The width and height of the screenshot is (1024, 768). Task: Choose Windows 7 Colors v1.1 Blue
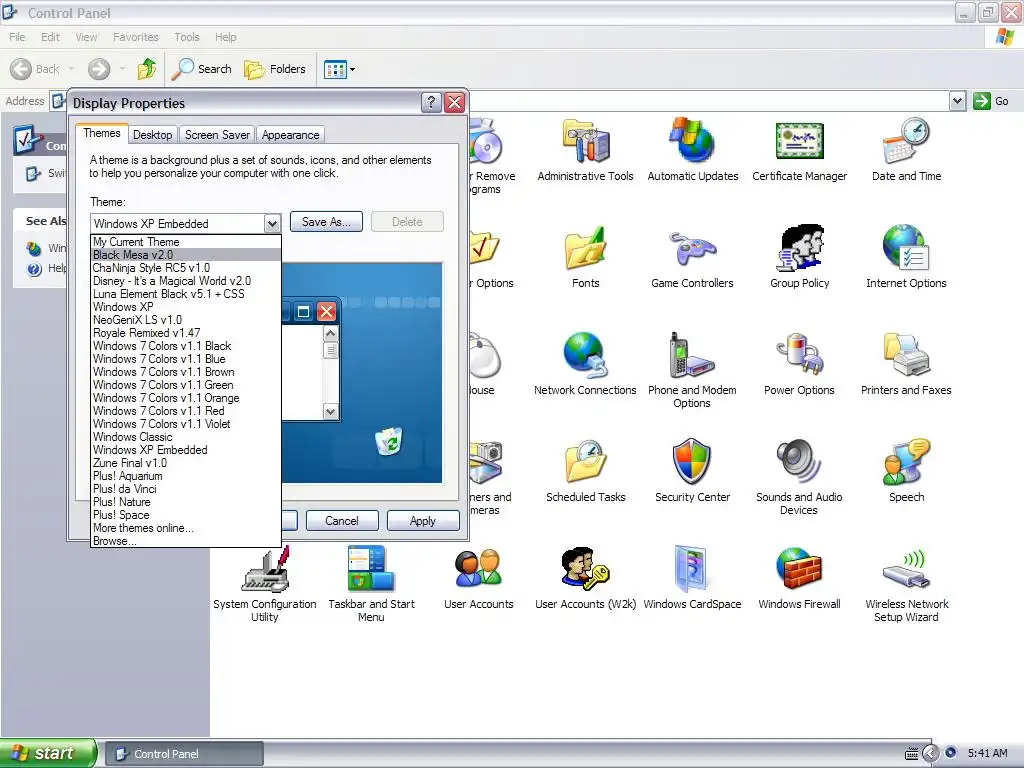[x=186, y=359]
